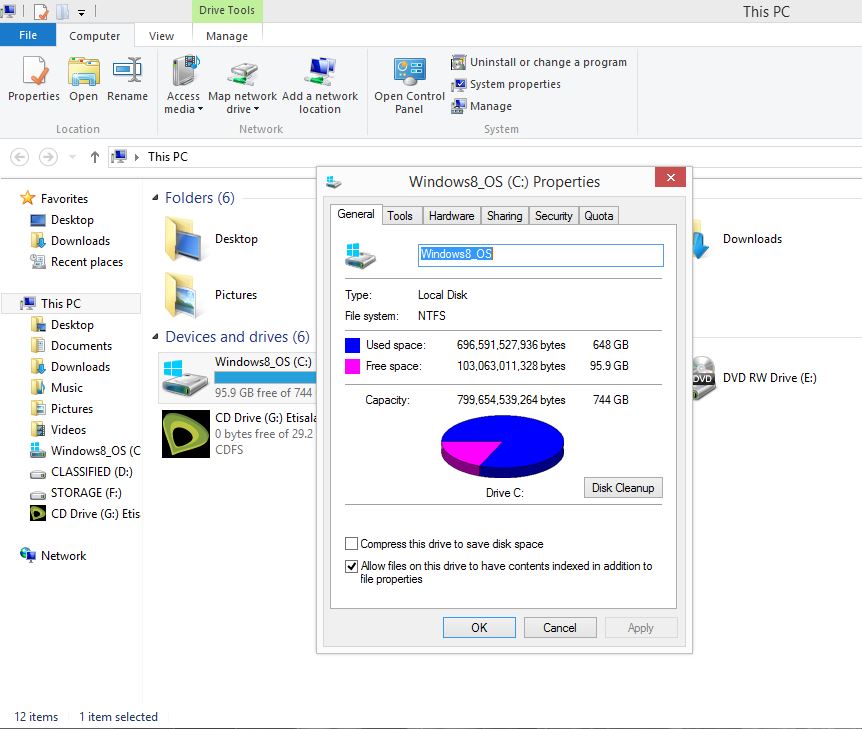Collapse Devices and drives (6) group
This screenshot has height=729, width=862.
click(x=156, y=336)
